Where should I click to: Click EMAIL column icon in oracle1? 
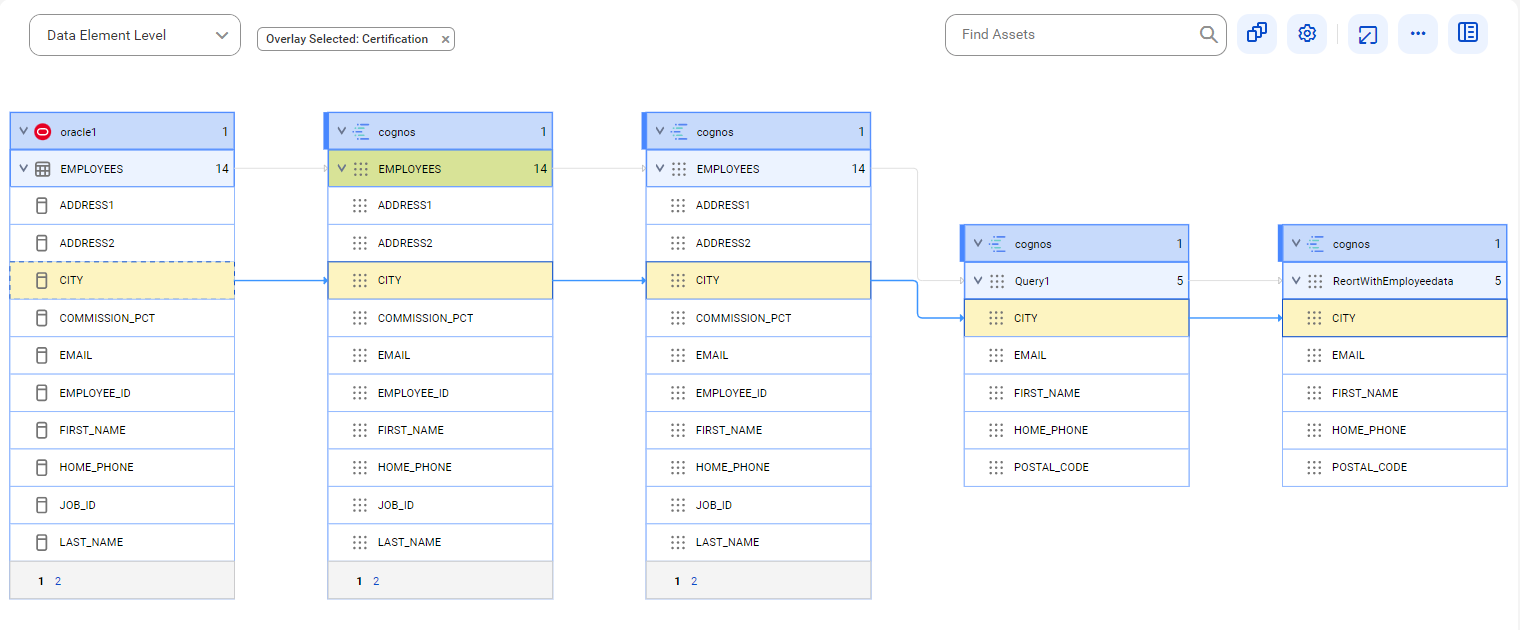[x=41, y=355]
